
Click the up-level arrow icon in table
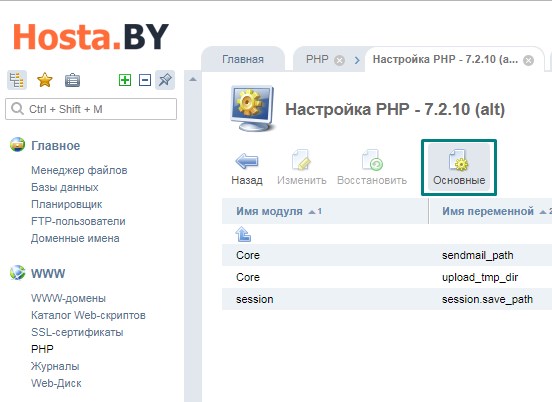[x=243, y=234]
